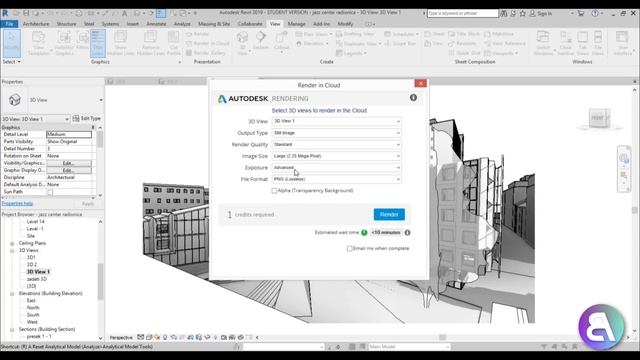Open the Massing & Site ribbon tab

tap(214, 24)
